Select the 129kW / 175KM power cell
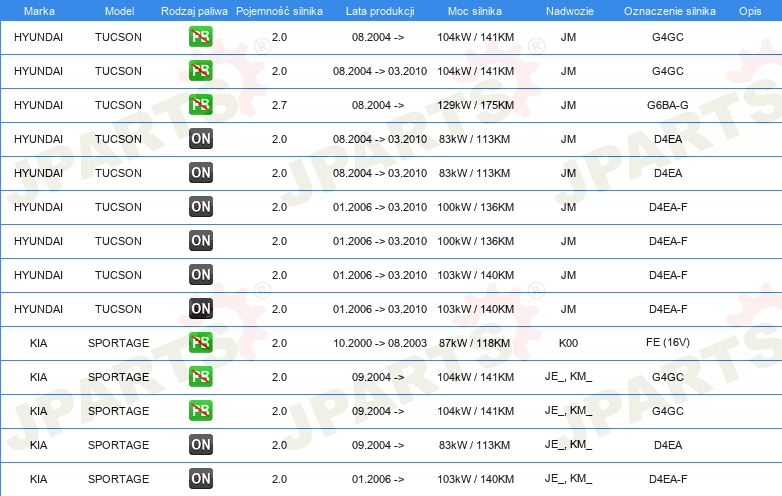782x496 pixels. [x=476, y=105]
